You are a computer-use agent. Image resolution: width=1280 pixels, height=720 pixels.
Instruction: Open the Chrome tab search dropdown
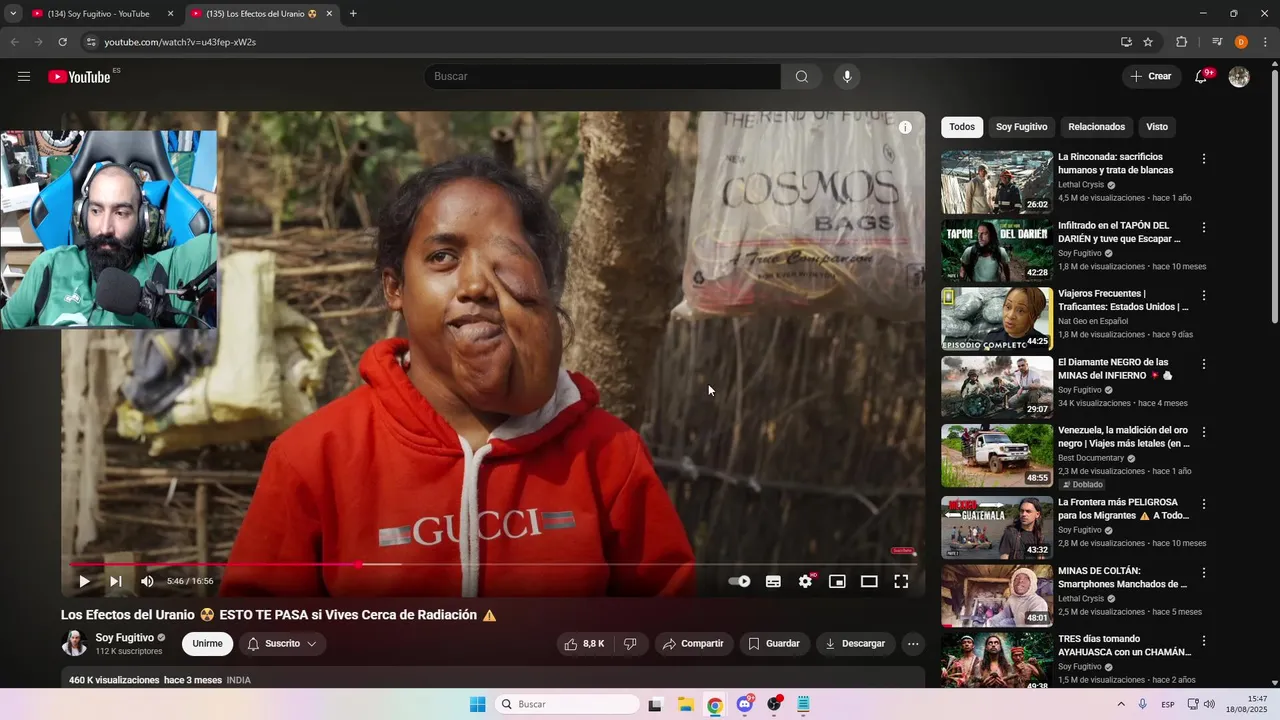click(13, 14)
